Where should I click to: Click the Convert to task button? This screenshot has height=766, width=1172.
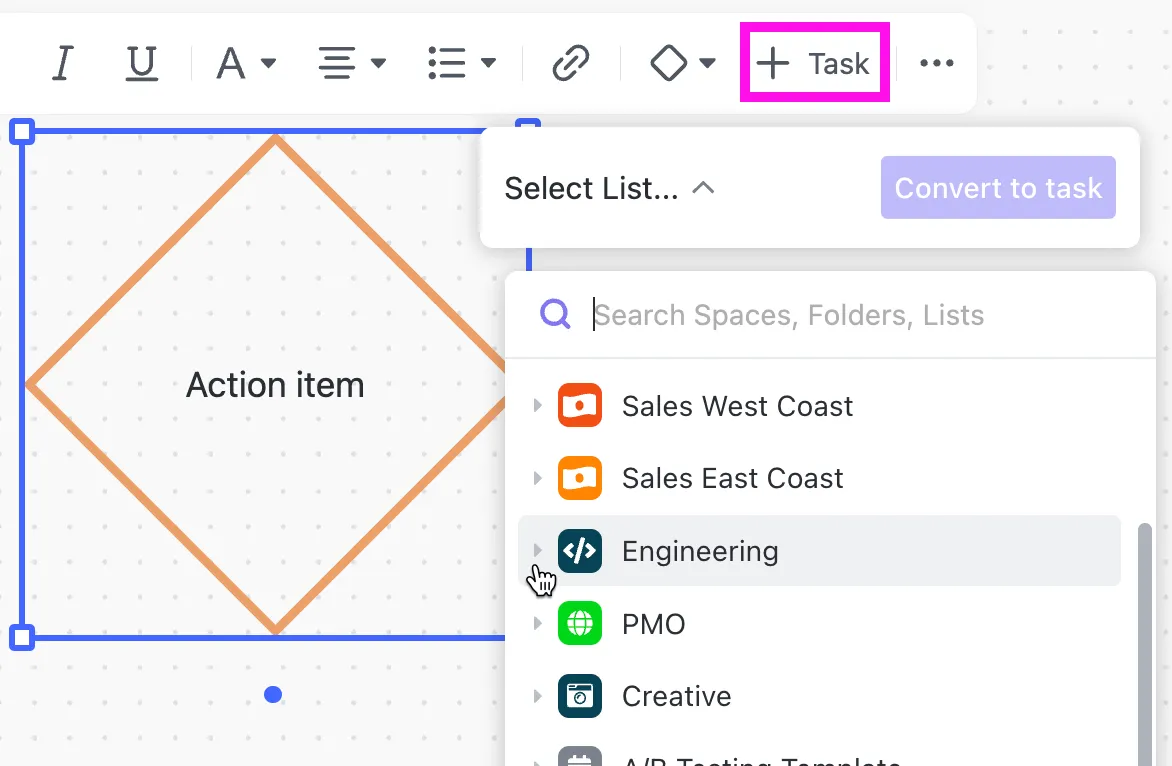click(x=998, y=188)
